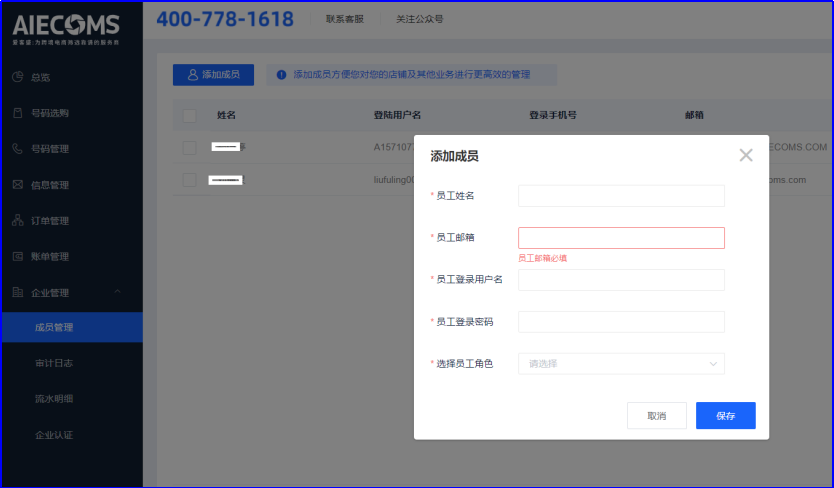Open 总览 in the sidebar
The height and width of the screenshot is (488, 834).
click(x=40, y=78)
